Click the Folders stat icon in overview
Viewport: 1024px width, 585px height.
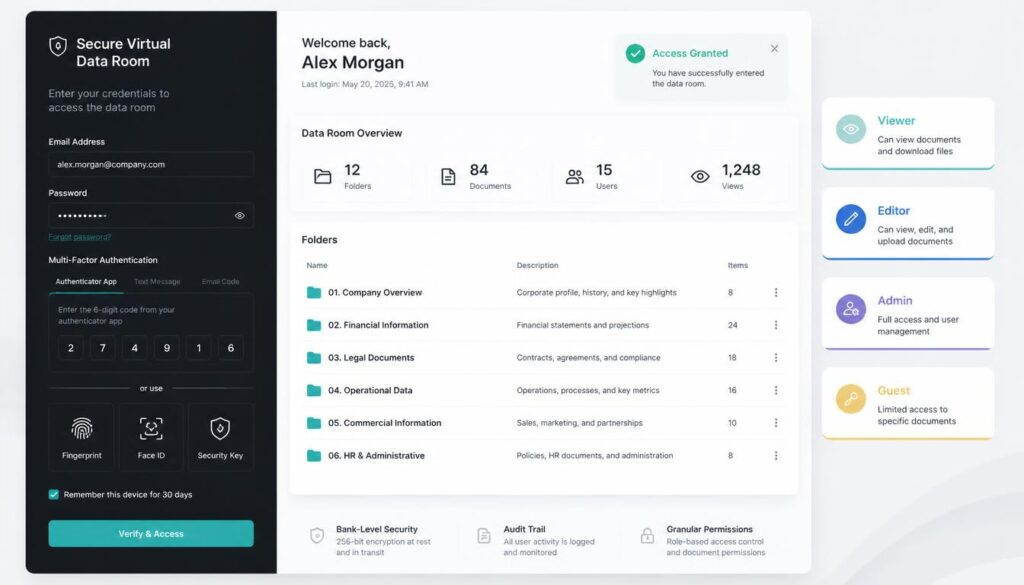point(323,176)
